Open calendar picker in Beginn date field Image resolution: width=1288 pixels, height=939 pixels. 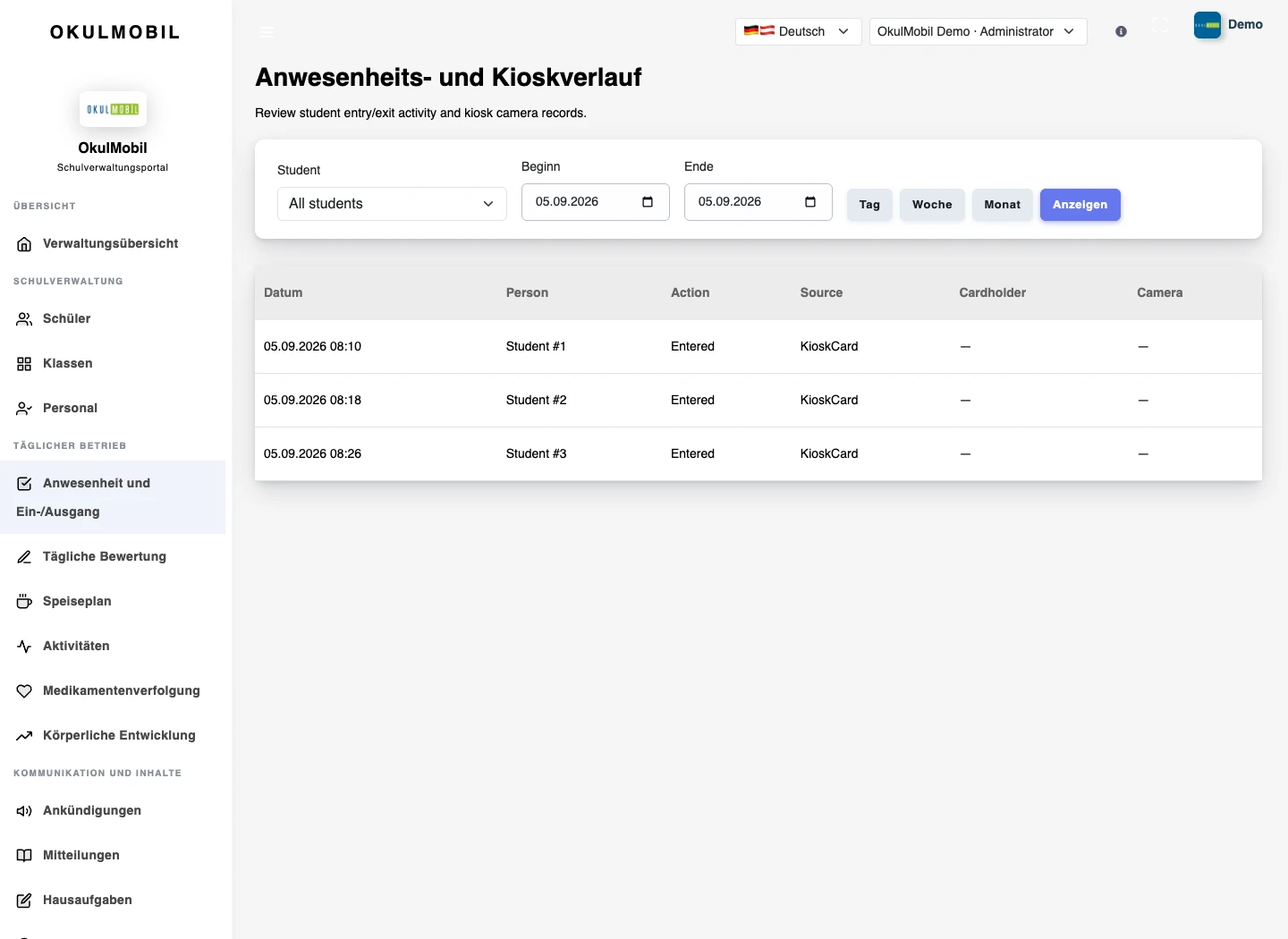648,202
